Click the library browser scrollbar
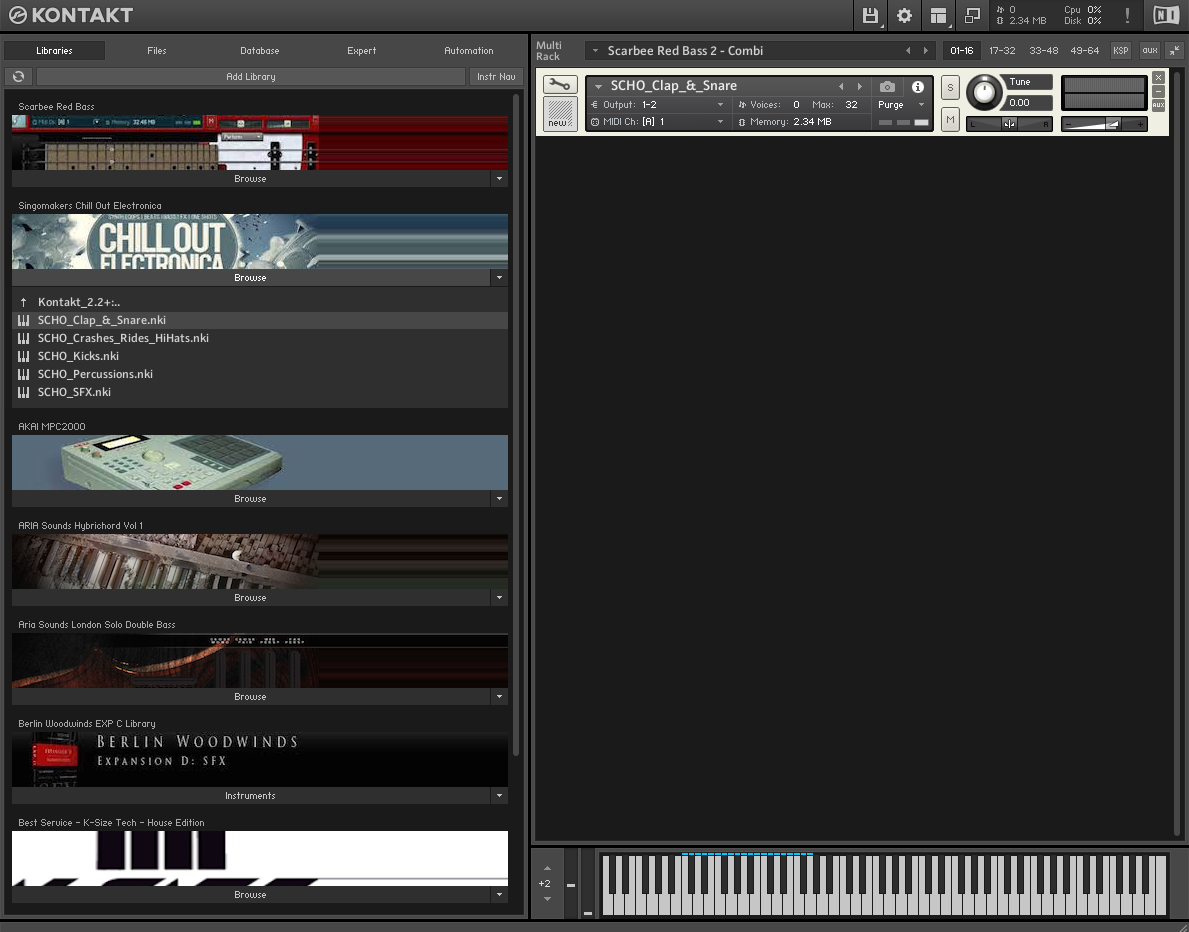Image resolution: width=1189 pixels, height=932 pixels. click(x=516, y=425)
